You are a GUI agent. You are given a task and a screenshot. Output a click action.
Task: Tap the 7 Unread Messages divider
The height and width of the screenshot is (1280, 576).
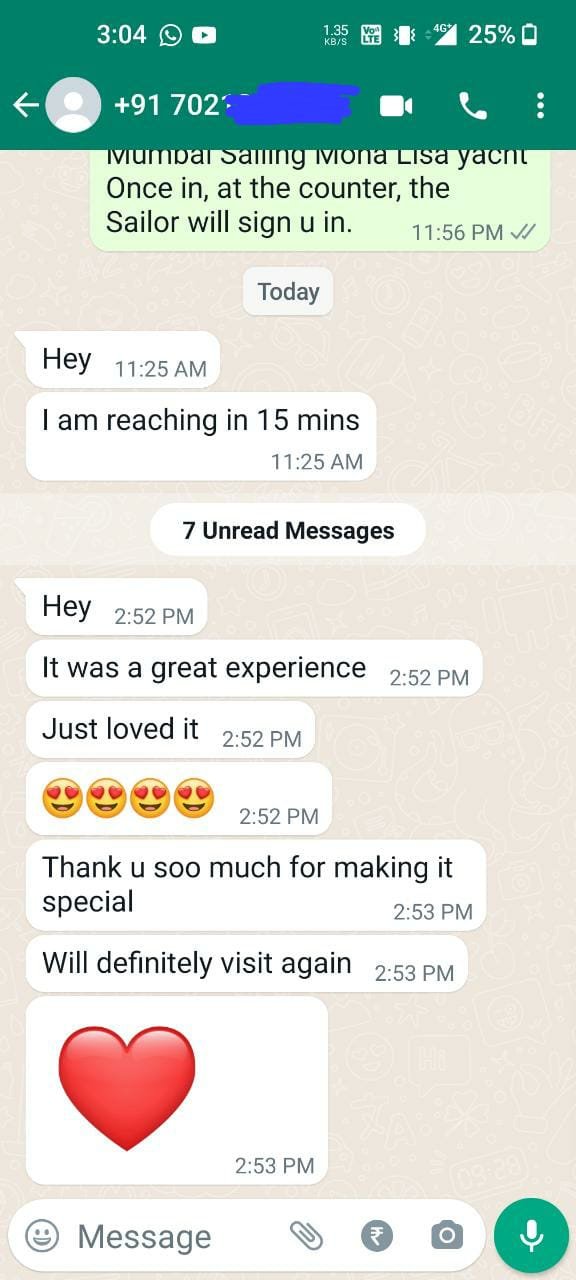pos(288,530)
